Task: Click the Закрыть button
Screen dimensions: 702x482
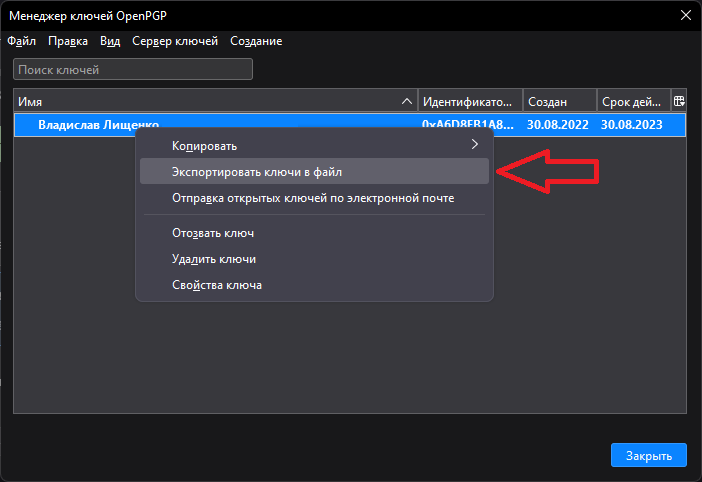Action: [x=649, y=455]
